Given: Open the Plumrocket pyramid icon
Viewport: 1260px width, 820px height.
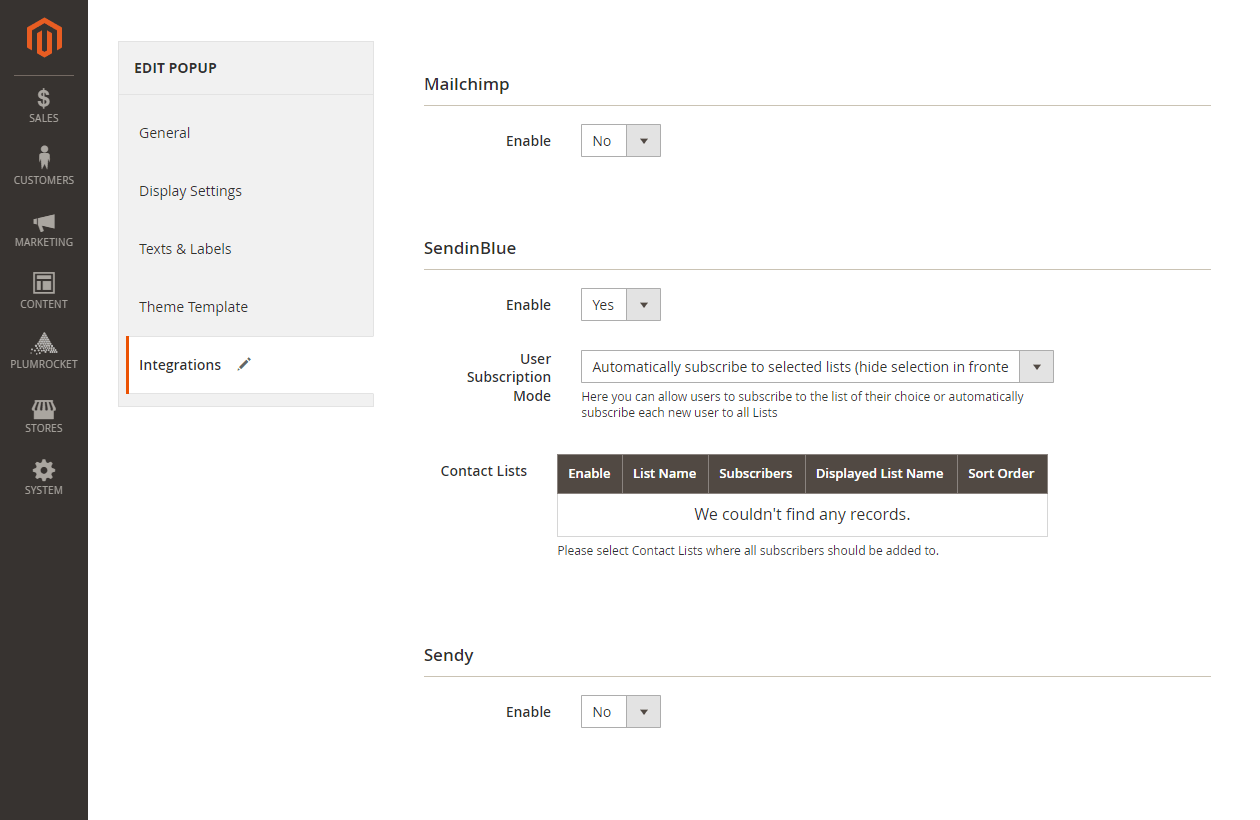Looking at the screenshot, I should pyautogui.click(x=44, y=345).
